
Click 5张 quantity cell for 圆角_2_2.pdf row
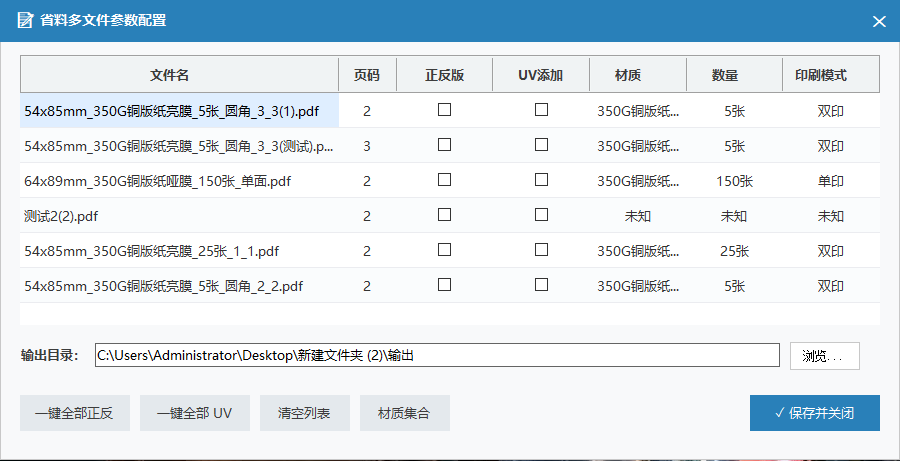coord(735,286)
